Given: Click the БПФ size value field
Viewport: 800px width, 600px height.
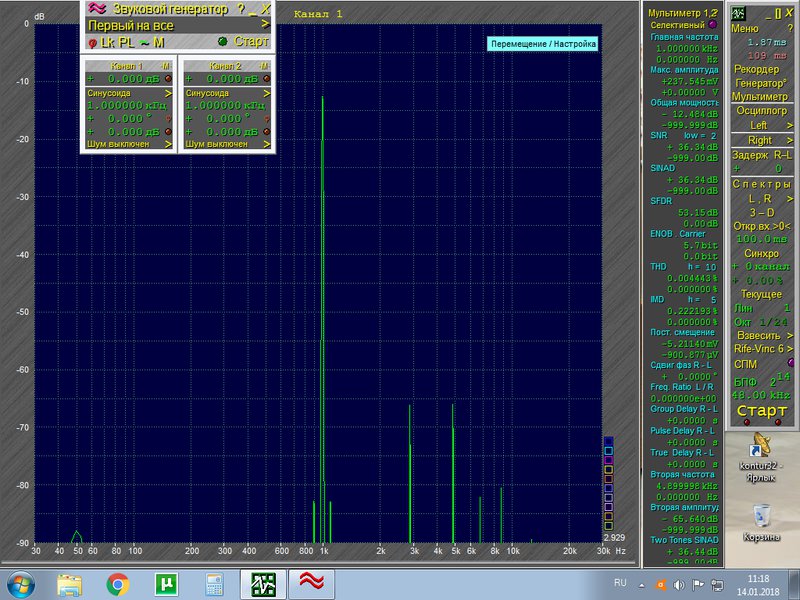Looking at the screenshot, I should [x=781, y=380].
